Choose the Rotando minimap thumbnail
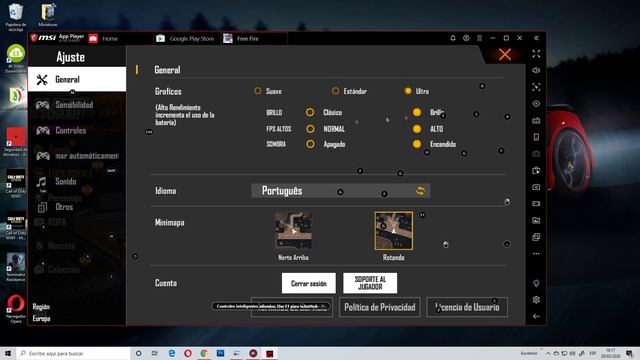Viewport: 640px width, 360px height. (x=393, y=231)
